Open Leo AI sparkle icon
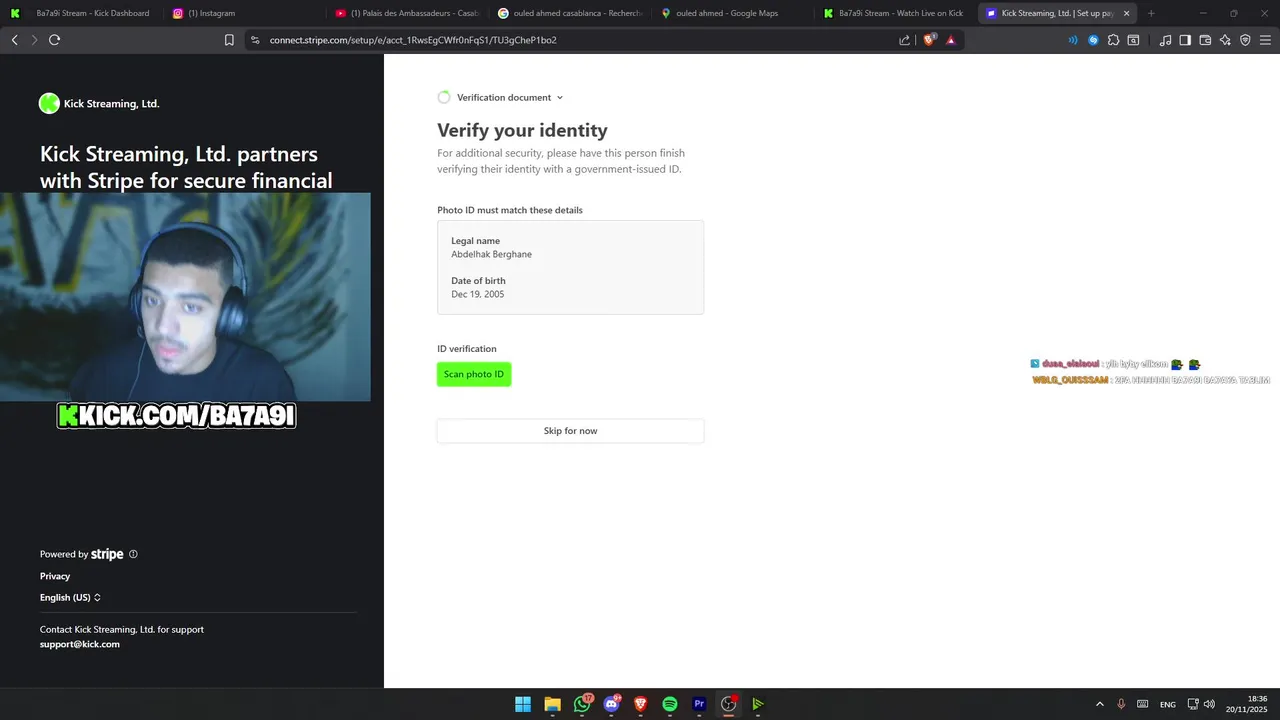The height and width of the screenshot is (720, 1280). coord(1225,40)
